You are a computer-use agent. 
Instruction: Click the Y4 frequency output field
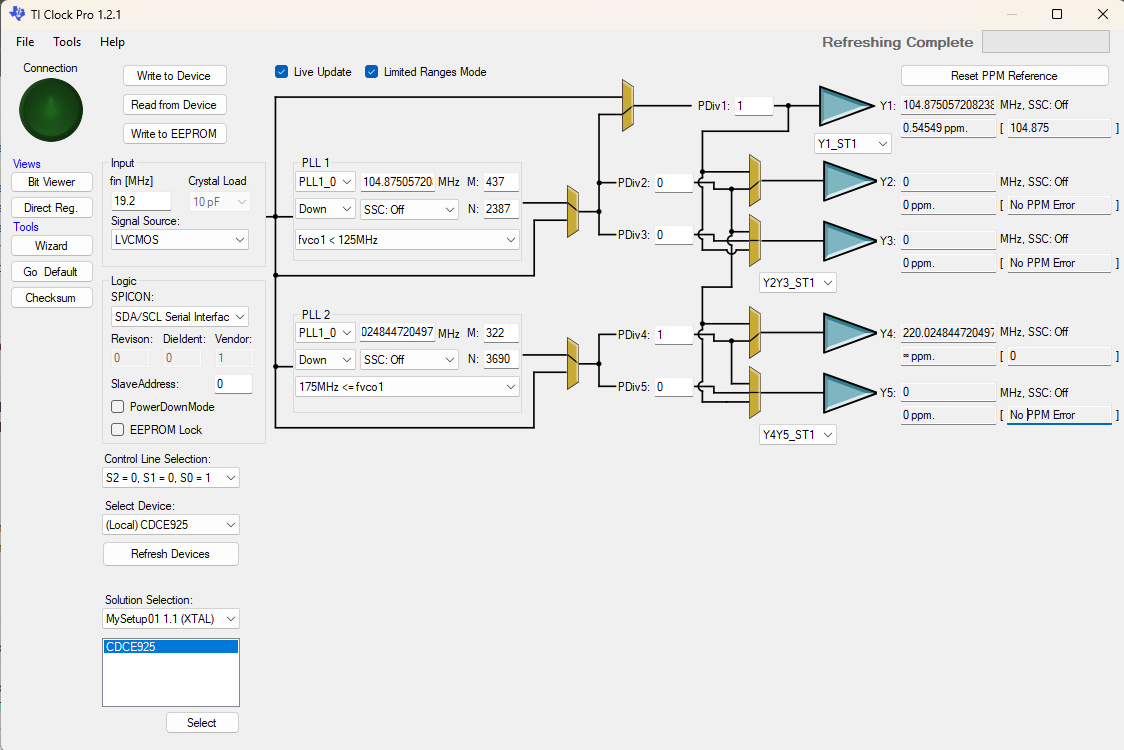click(x=948, y=333)
